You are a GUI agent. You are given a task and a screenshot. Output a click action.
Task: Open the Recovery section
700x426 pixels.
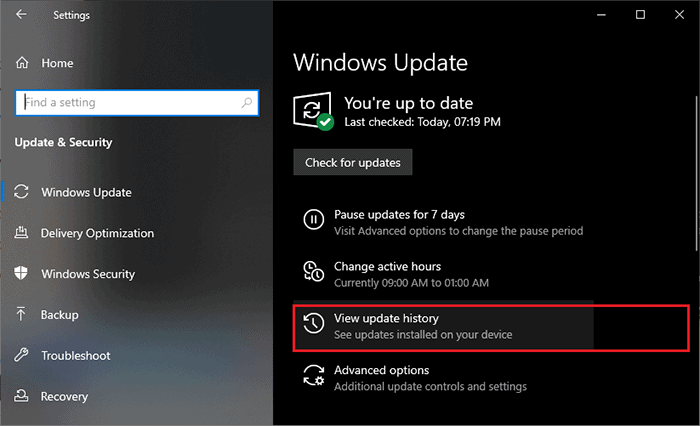click(64, 397)
